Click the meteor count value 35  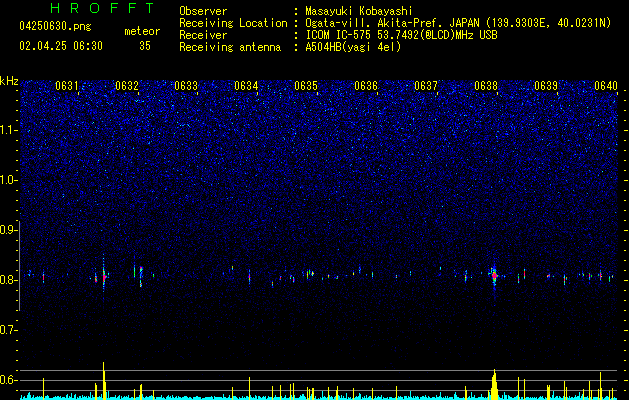(x=145, y=46)
